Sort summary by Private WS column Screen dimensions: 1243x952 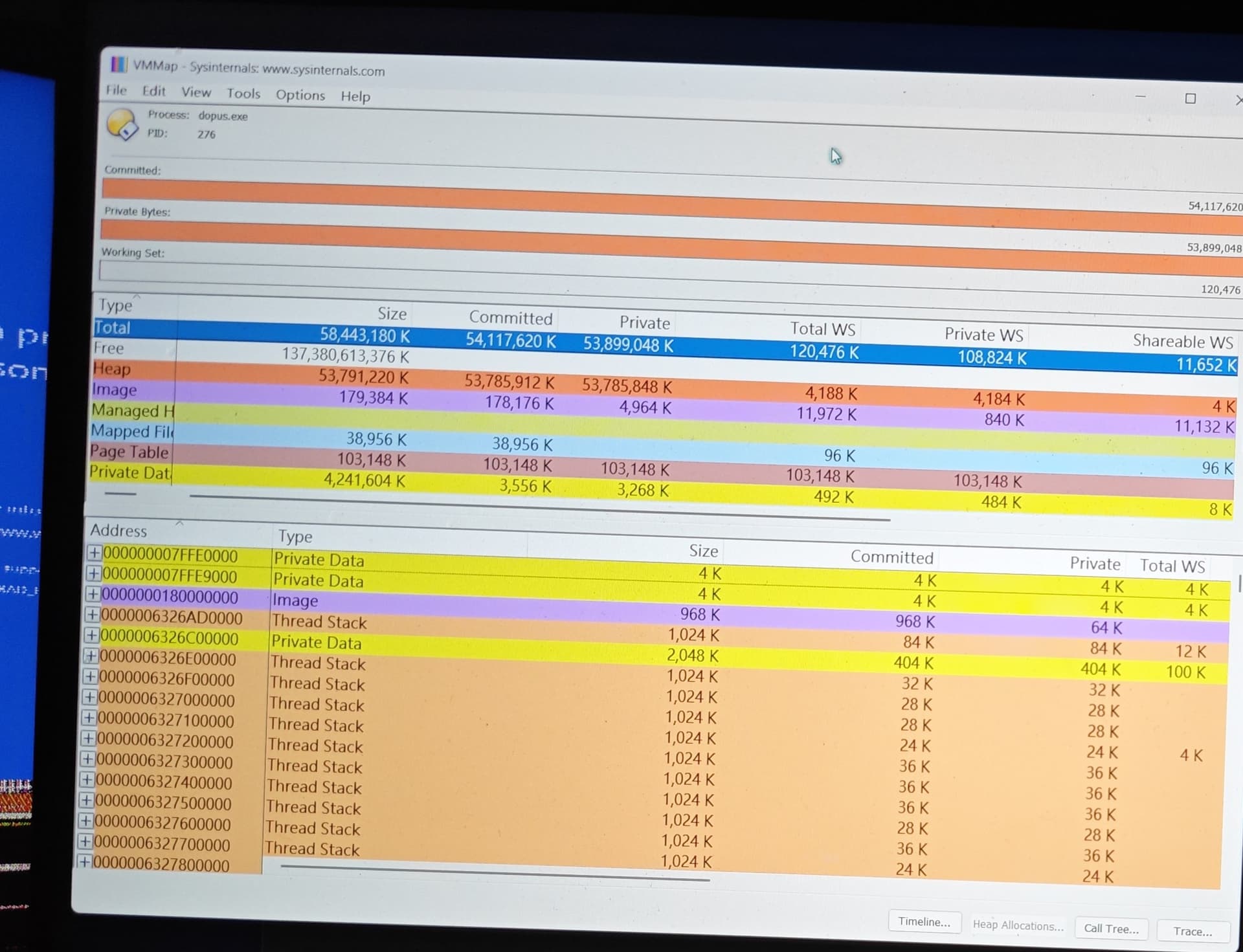click(x=984, y=335)
